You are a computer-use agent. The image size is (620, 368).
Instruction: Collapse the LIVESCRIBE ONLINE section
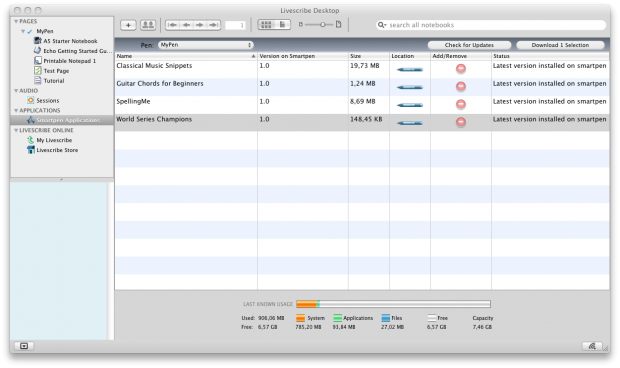point(16,130)
